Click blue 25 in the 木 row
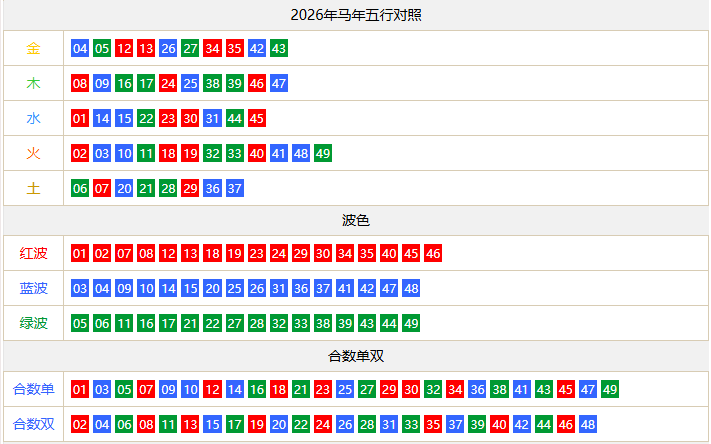Image resolution: width=711 pixels, height=444 pixels. click(x=190, y=83)
